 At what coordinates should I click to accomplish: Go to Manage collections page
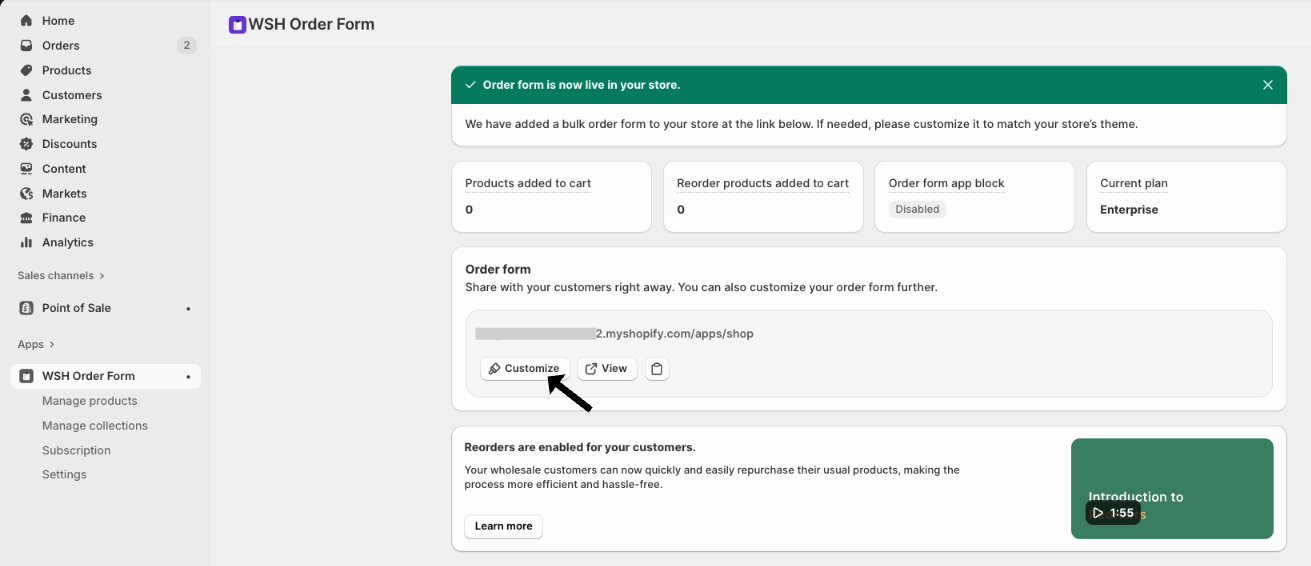point(95,426)
